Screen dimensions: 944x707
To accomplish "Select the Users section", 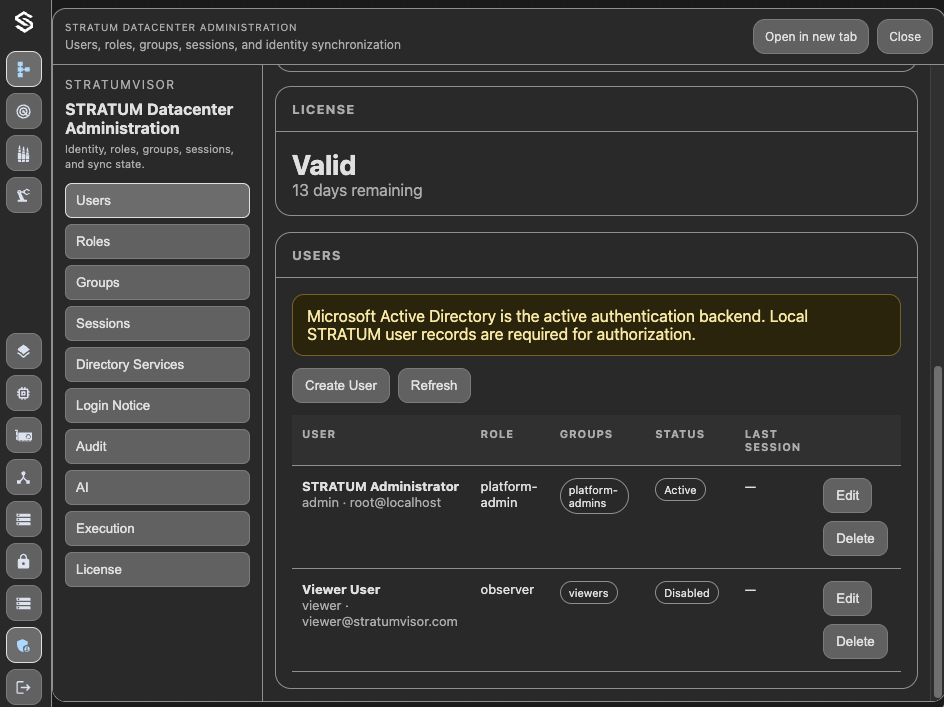I will click(157, 201).
